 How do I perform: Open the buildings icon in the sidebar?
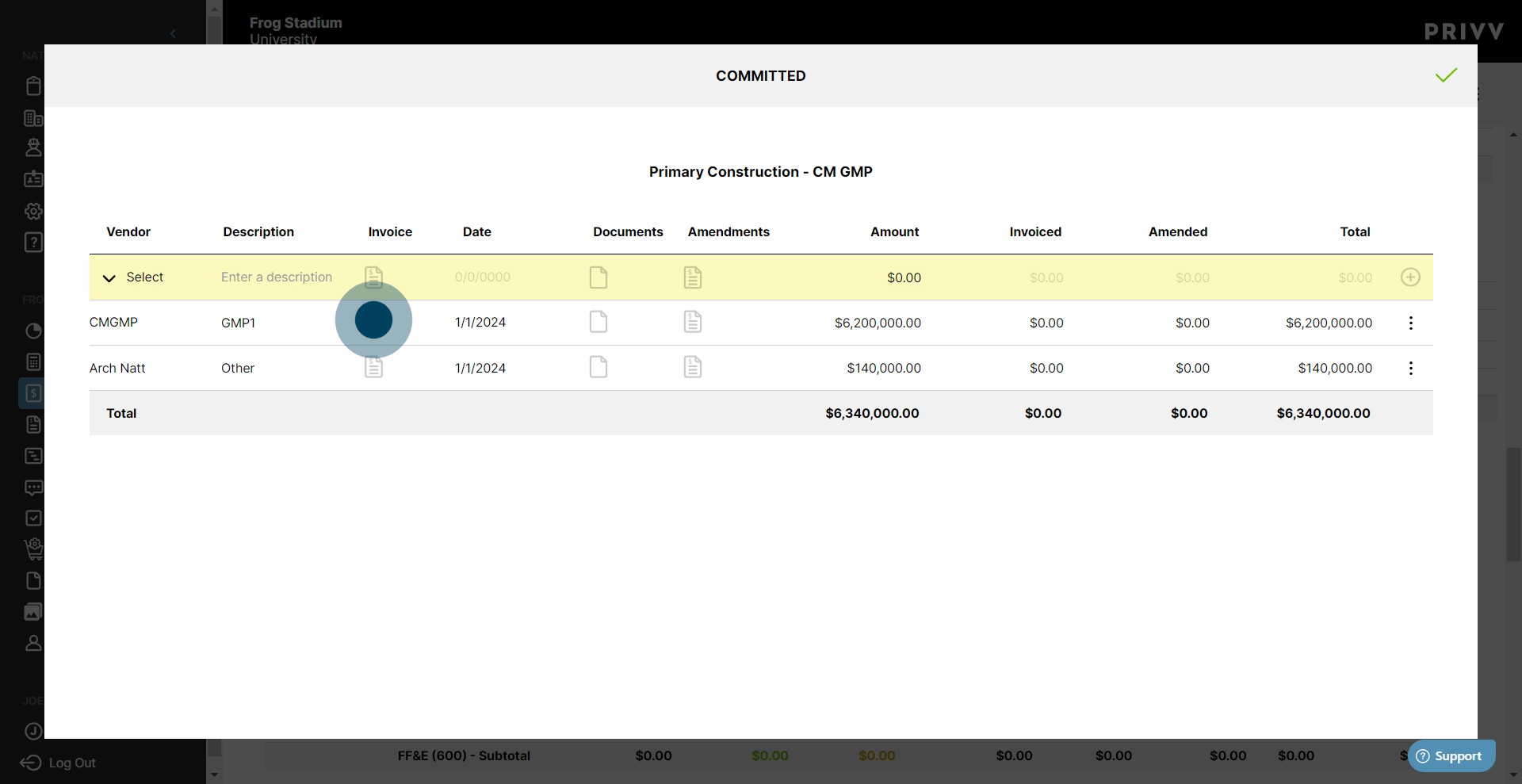(33, 118)
